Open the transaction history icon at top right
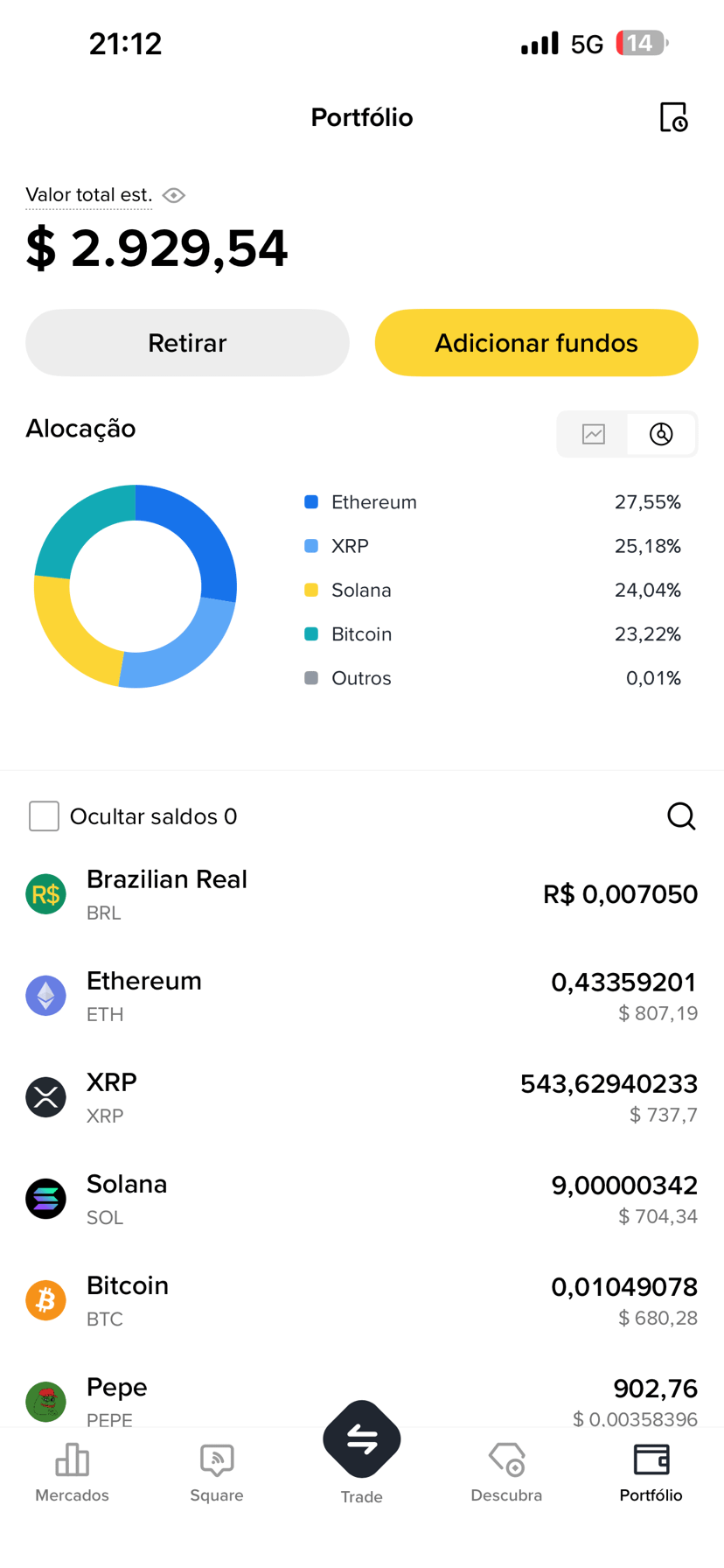The height and width of the screenshot is (1568, 724). (x=673, y=117)
